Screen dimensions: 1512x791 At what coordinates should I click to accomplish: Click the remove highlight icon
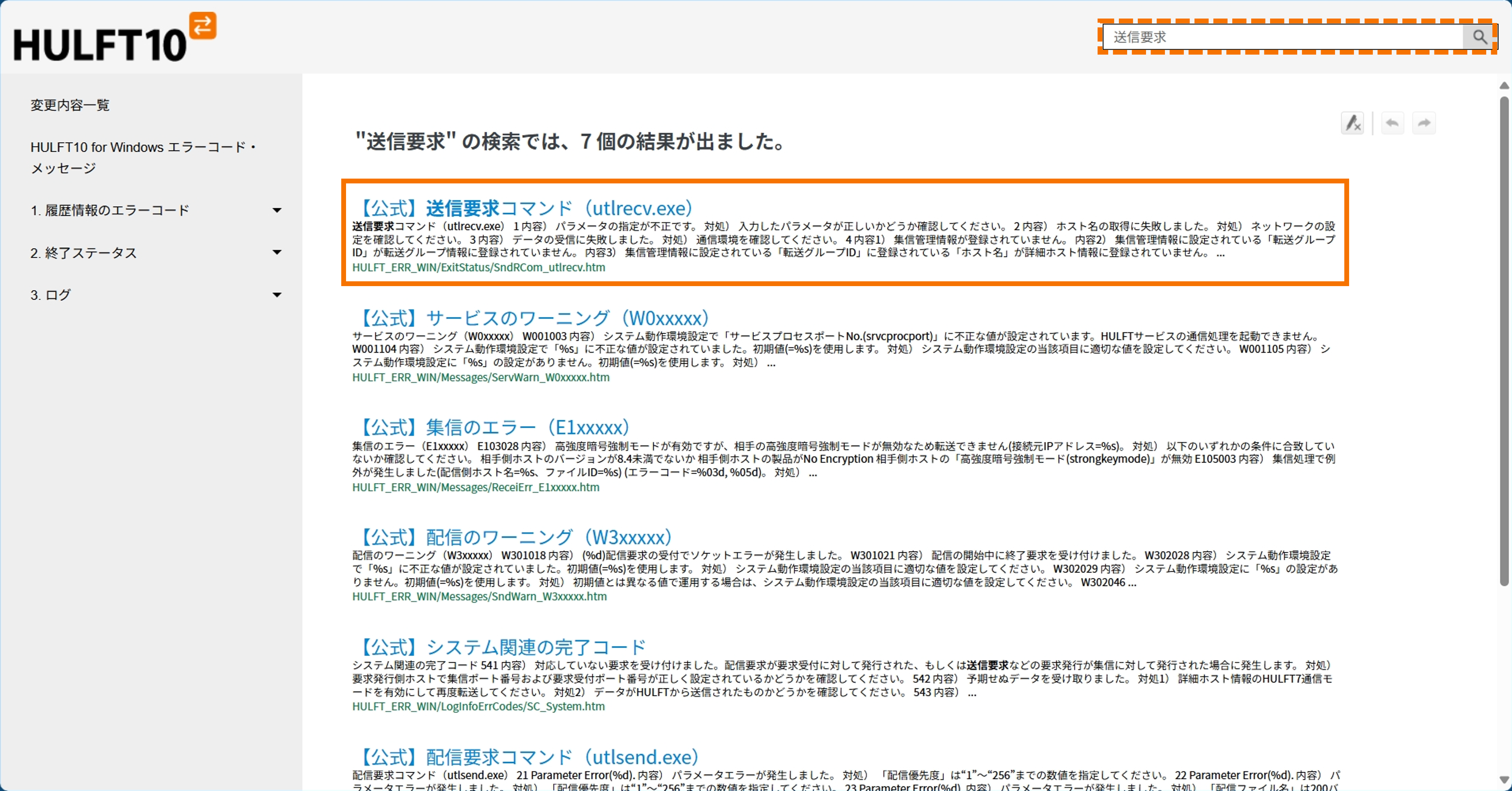click(x=1352, y=123)
